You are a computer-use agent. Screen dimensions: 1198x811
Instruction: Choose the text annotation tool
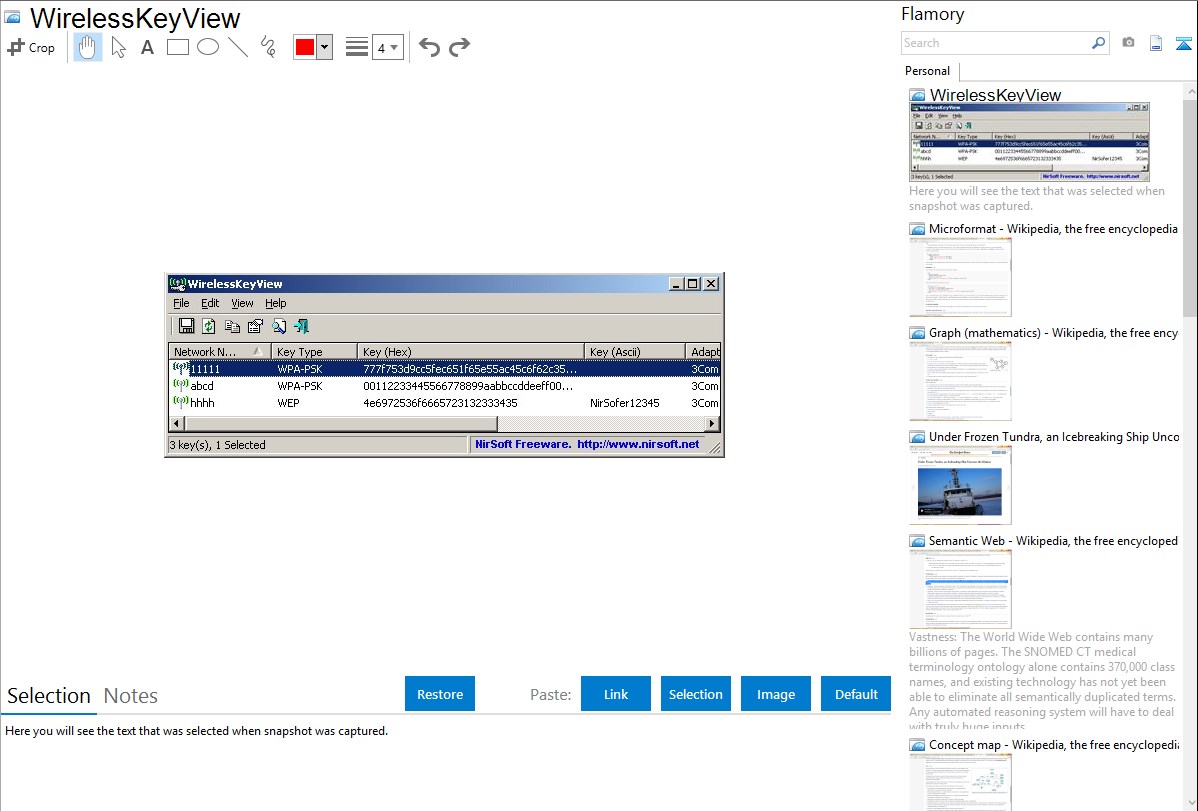147,47
